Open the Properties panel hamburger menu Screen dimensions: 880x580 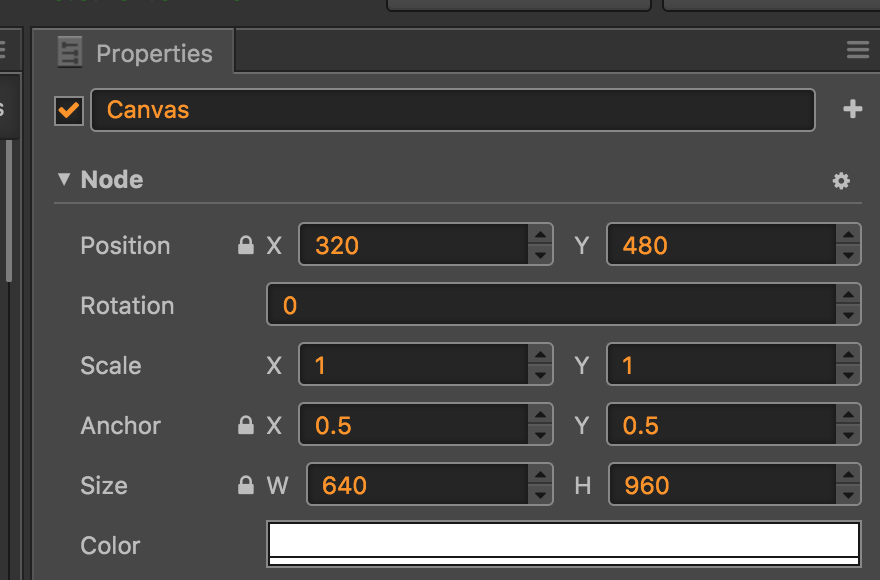857,50
